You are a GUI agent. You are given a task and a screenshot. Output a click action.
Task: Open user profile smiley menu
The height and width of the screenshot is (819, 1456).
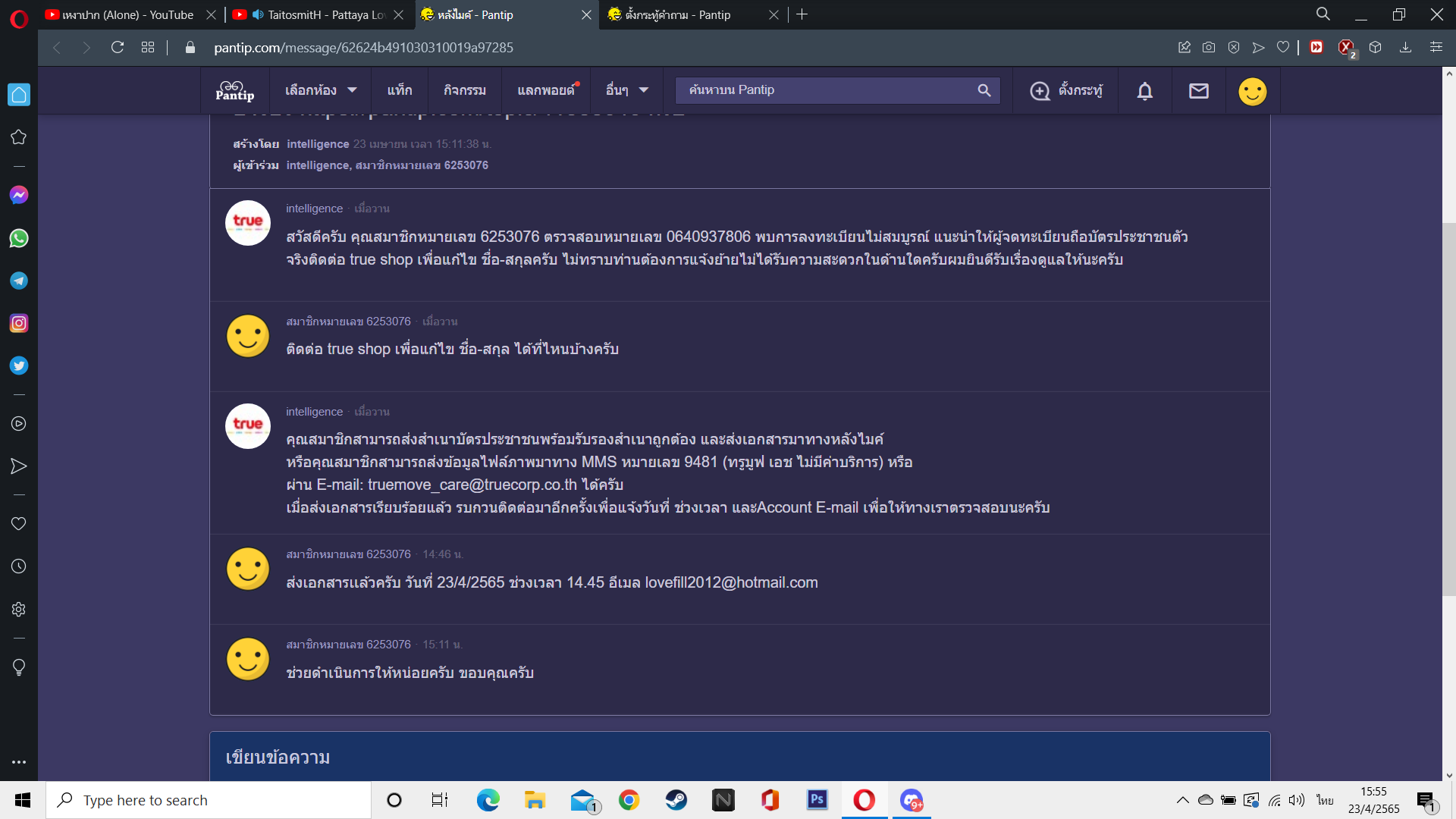(x=1252, y=91)
